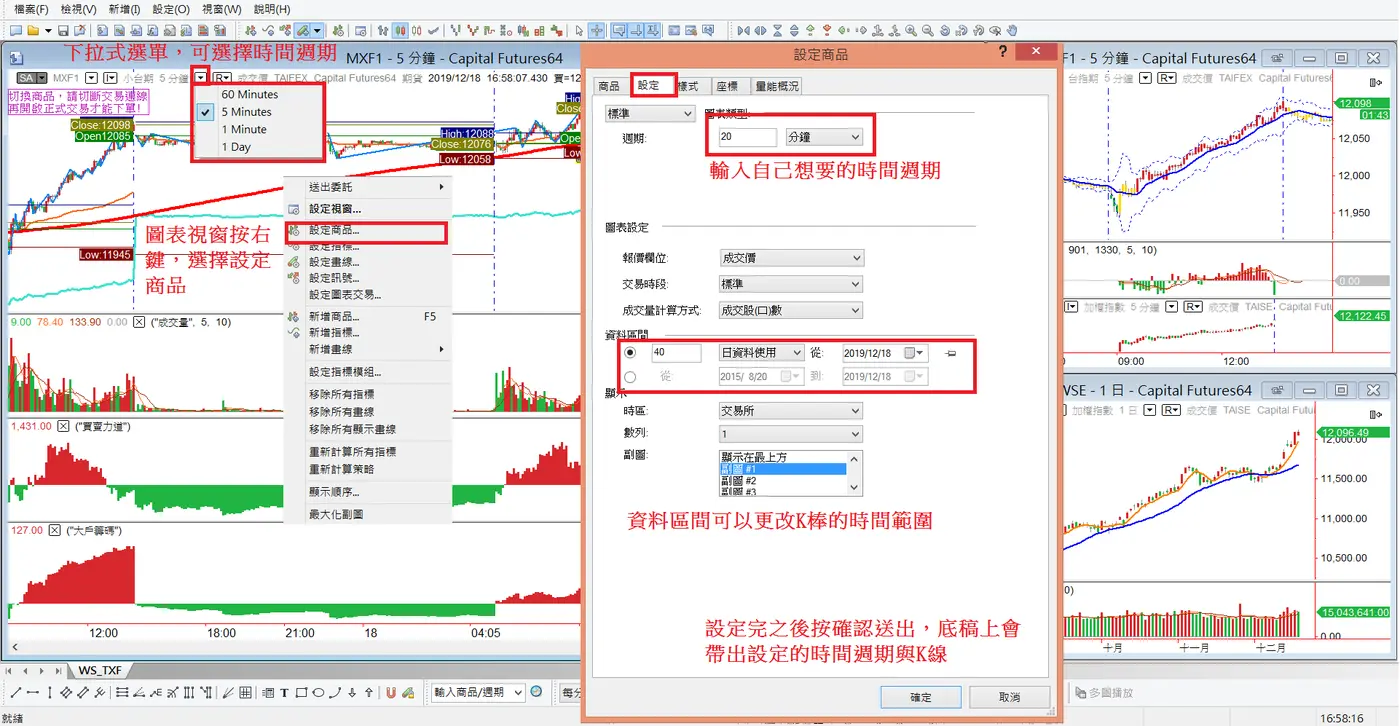Select the trend line drawing tool

pyautogui.click(x=15, y=692)
